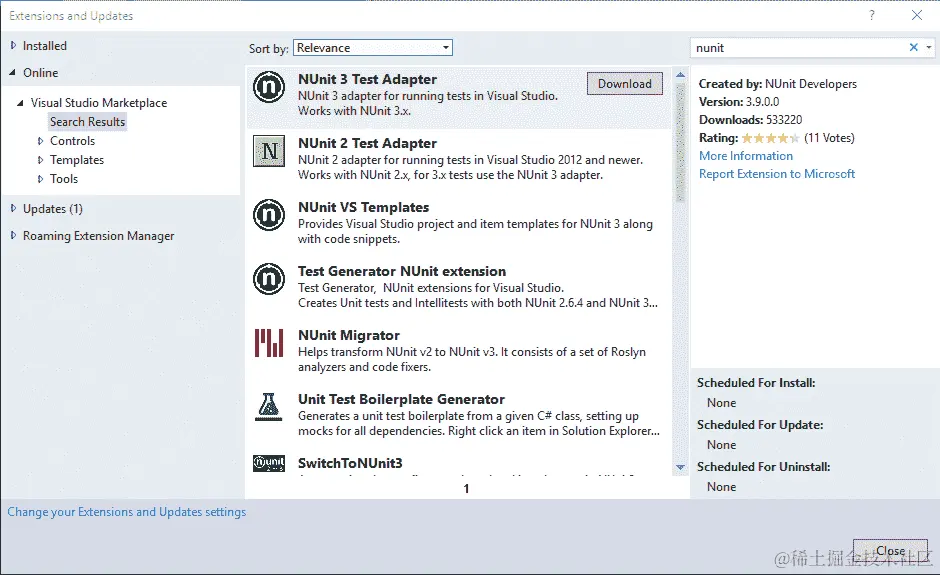Collapse the Online category
Viewport: 940px width, 575px height.
pos(13,73)
